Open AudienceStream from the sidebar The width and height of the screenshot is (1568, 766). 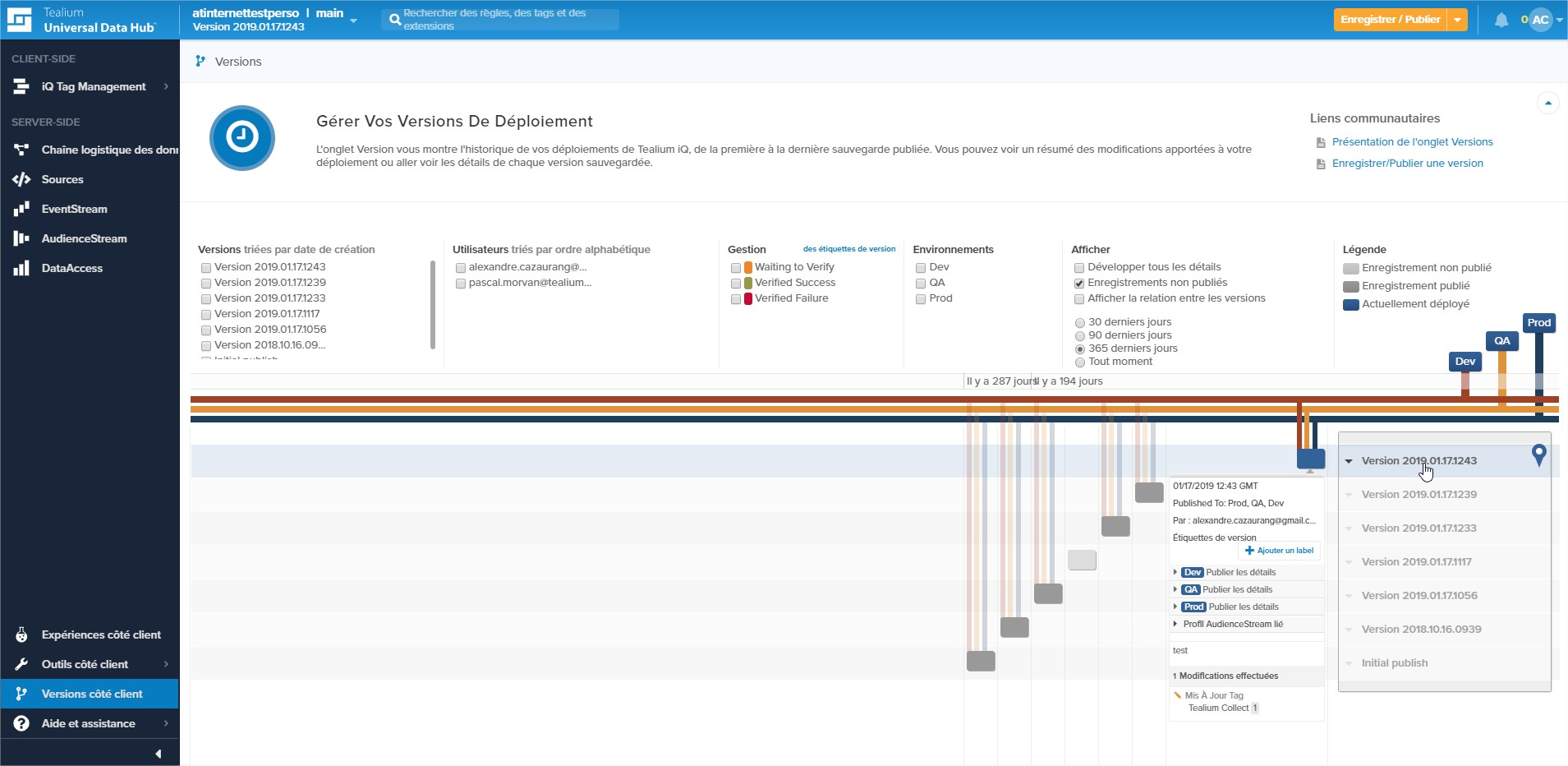click(84, 238)
